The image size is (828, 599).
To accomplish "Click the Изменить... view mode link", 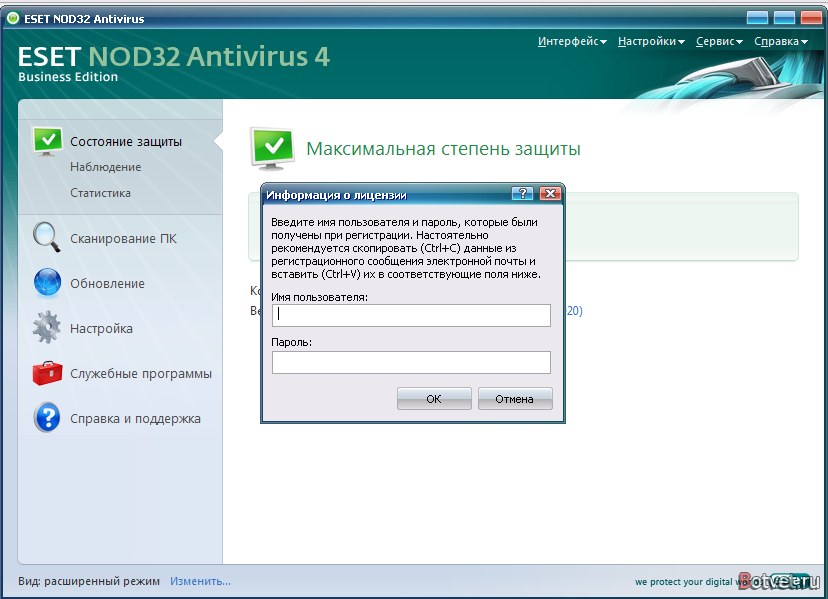I will (x=200, y=581).
